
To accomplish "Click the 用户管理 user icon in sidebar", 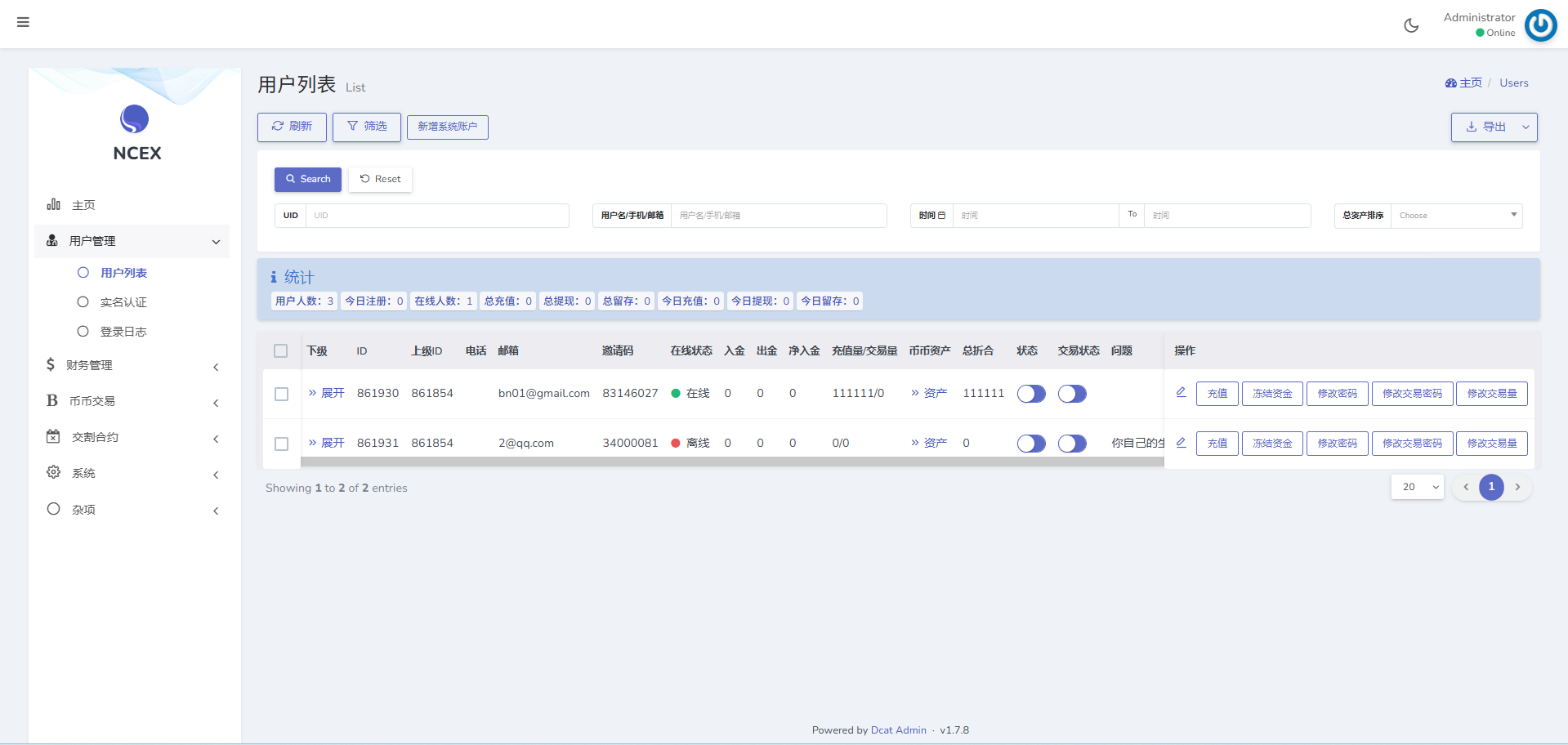I will point(52,240).
